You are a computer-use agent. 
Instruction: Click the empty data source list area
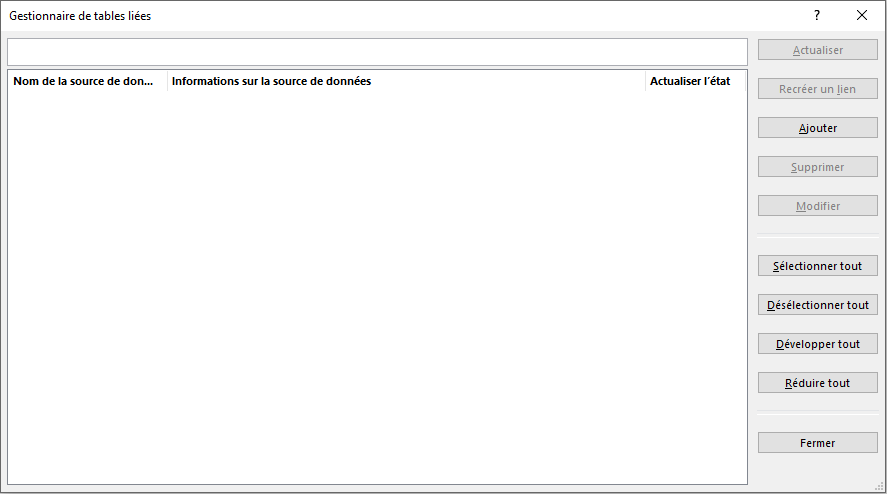(x=377, y=290)
